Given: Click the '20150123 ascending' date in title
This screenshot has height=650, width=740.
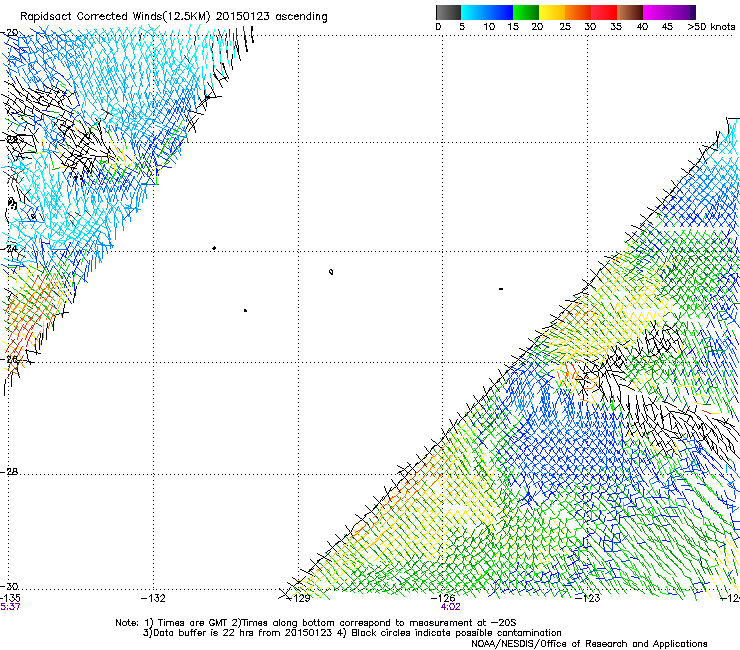Looking at the screenshot, I should [x=271, y=17].
